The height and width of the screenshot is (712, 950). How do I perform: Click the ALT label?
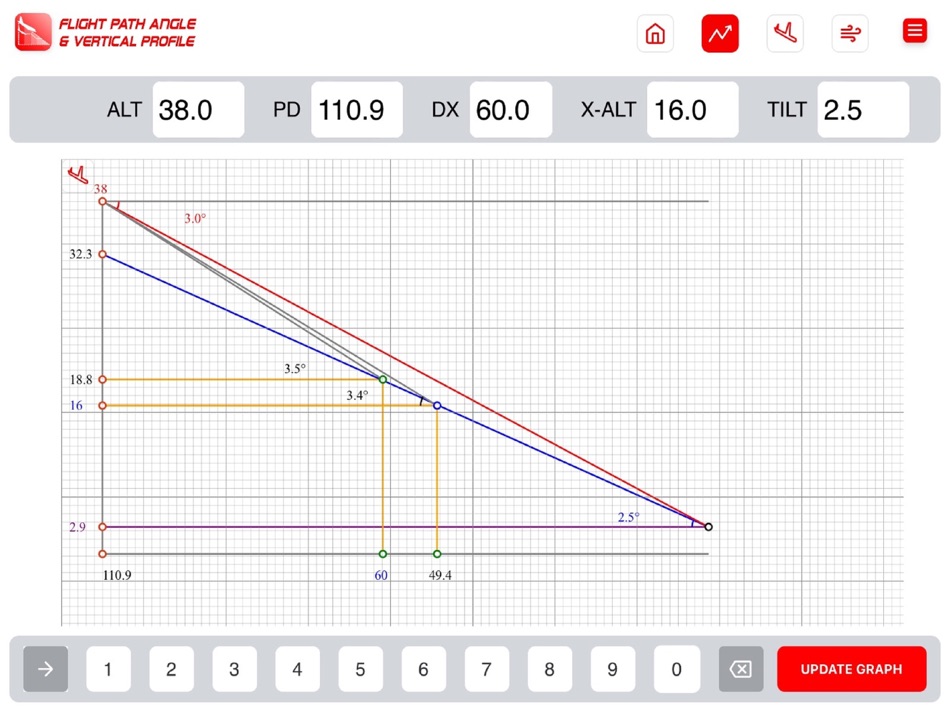(x=124, y=110)
